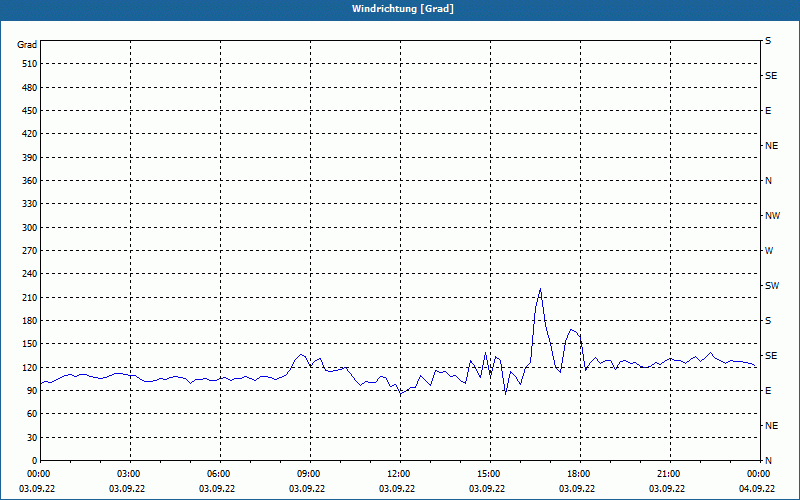
Task: Select the NE compass label level with 390
Action: (771, 146)
